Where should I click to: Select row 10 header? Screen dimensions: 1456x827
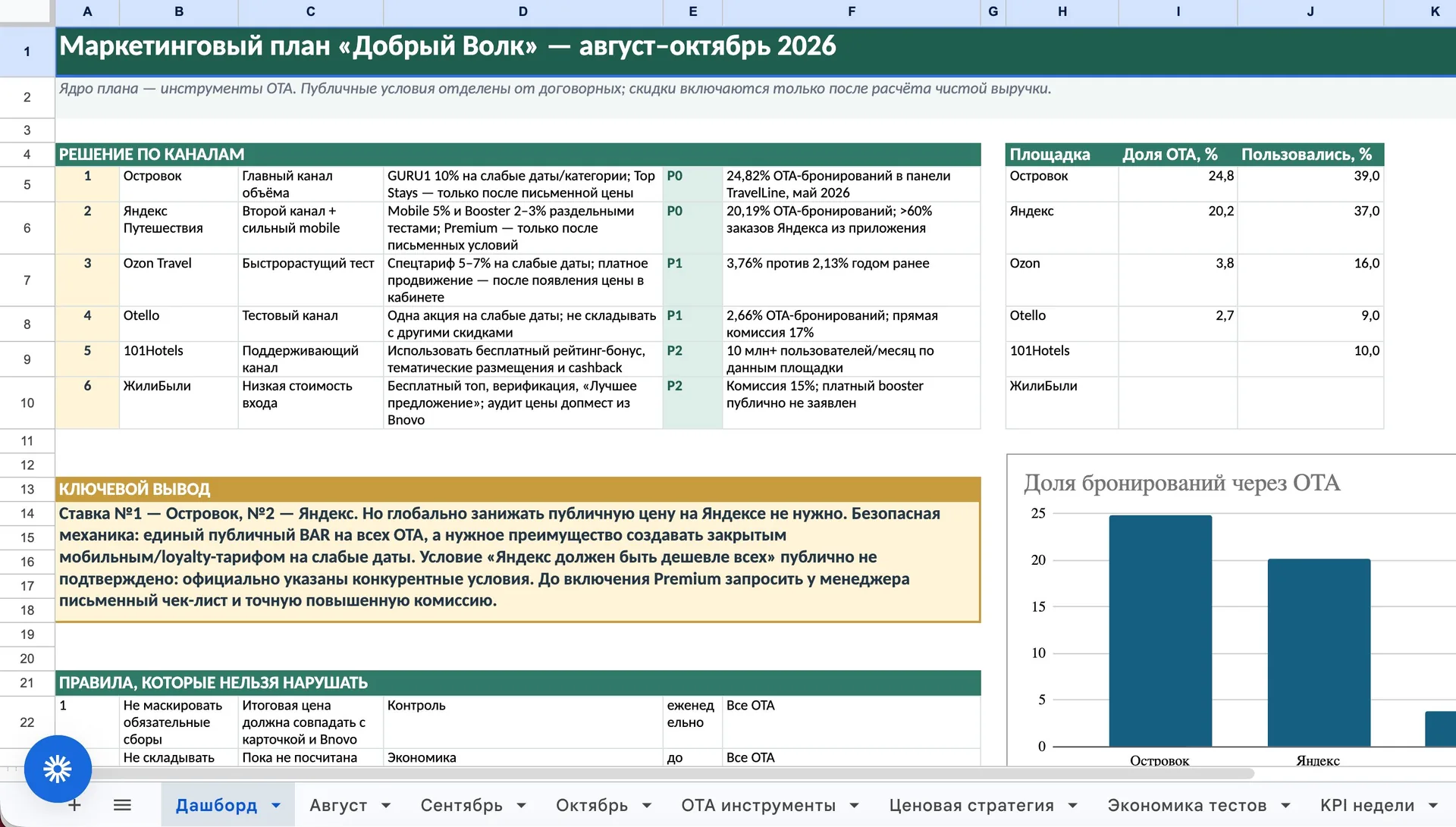(x=27, y=403)
